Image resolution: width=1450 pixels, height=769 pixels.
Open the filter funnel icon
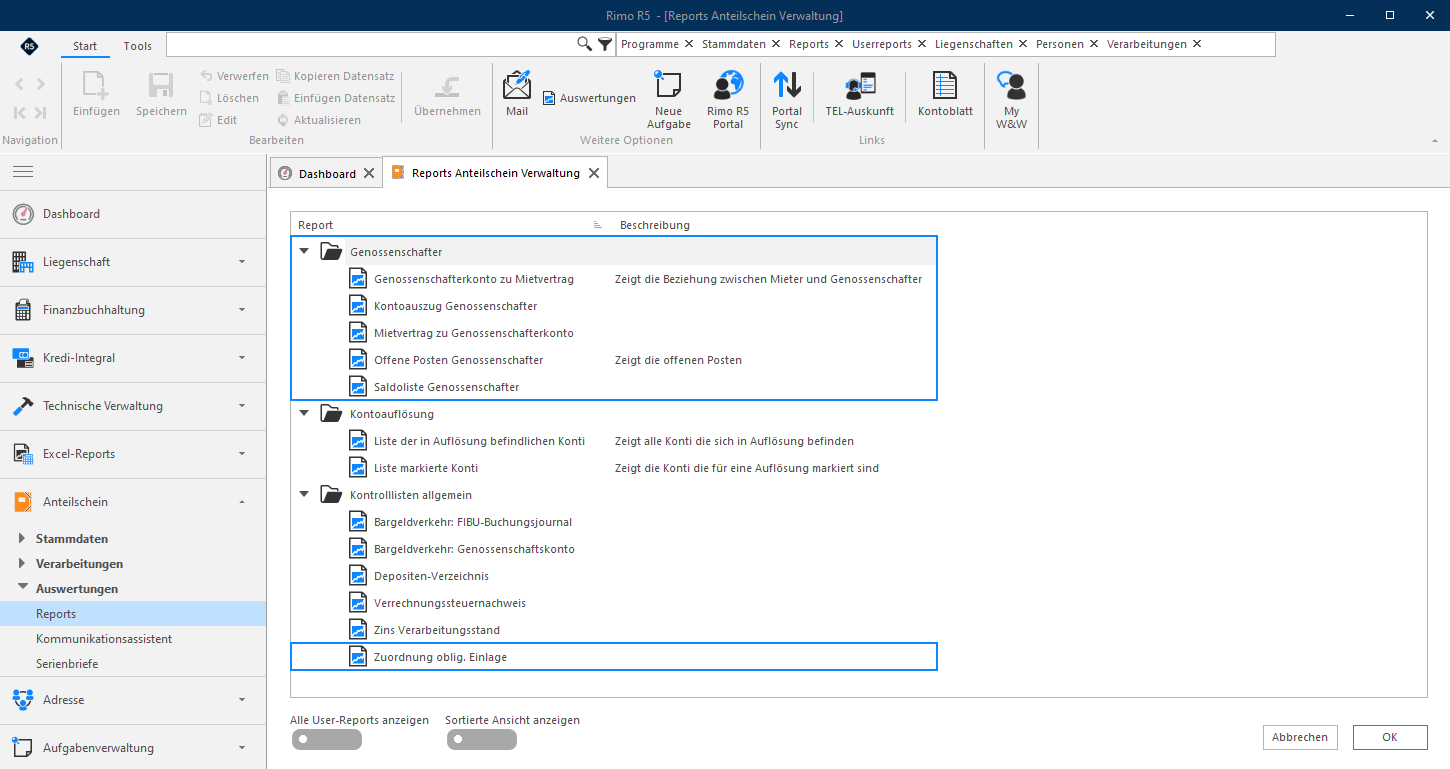tap(605, 44)
